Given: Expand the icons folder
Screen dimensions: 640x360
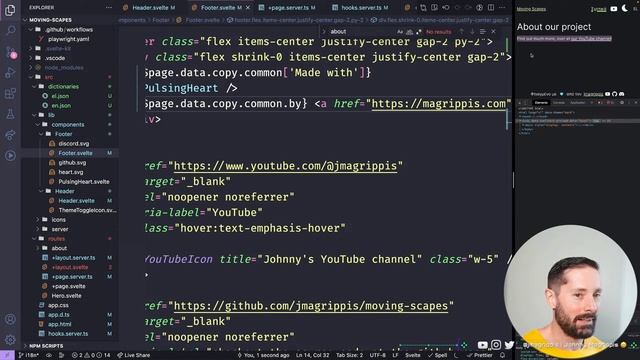Looking at the screenshot, I should click(x=58, y=220).
